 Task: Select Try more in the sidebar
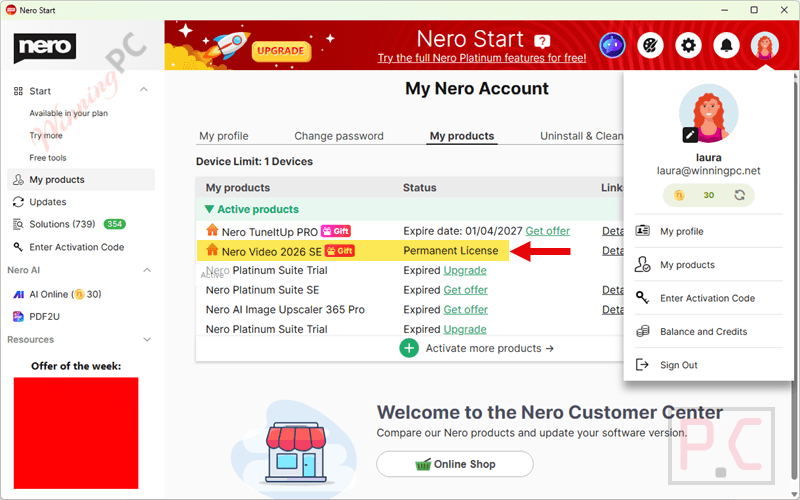46,136
